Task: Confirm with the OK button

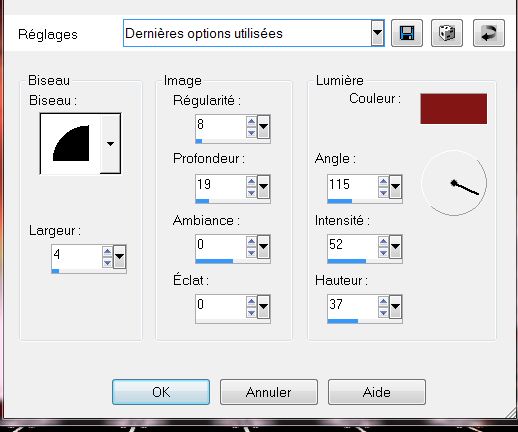Action: tap(161, 392)
